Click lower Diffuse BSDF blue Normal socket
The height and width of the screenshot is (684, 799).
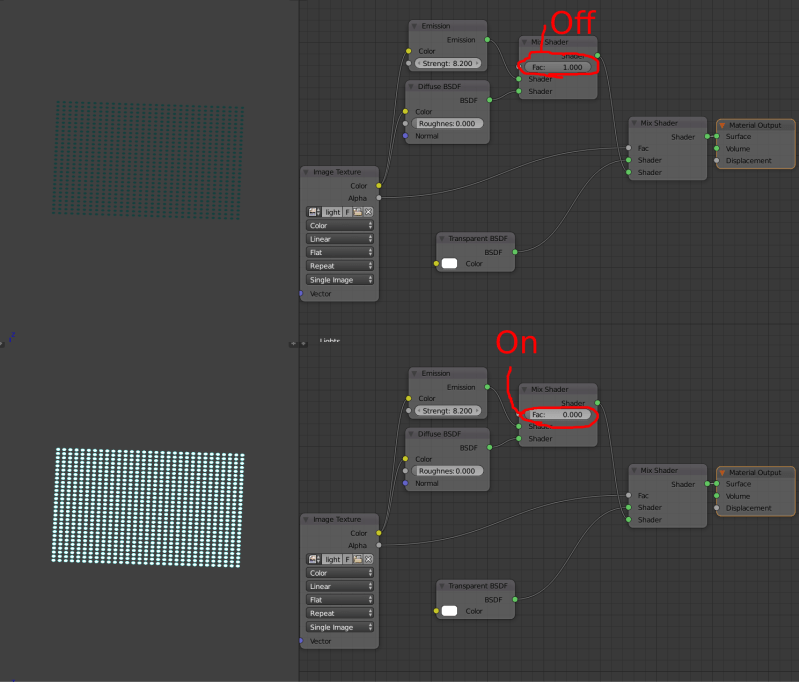click(406, 483)
